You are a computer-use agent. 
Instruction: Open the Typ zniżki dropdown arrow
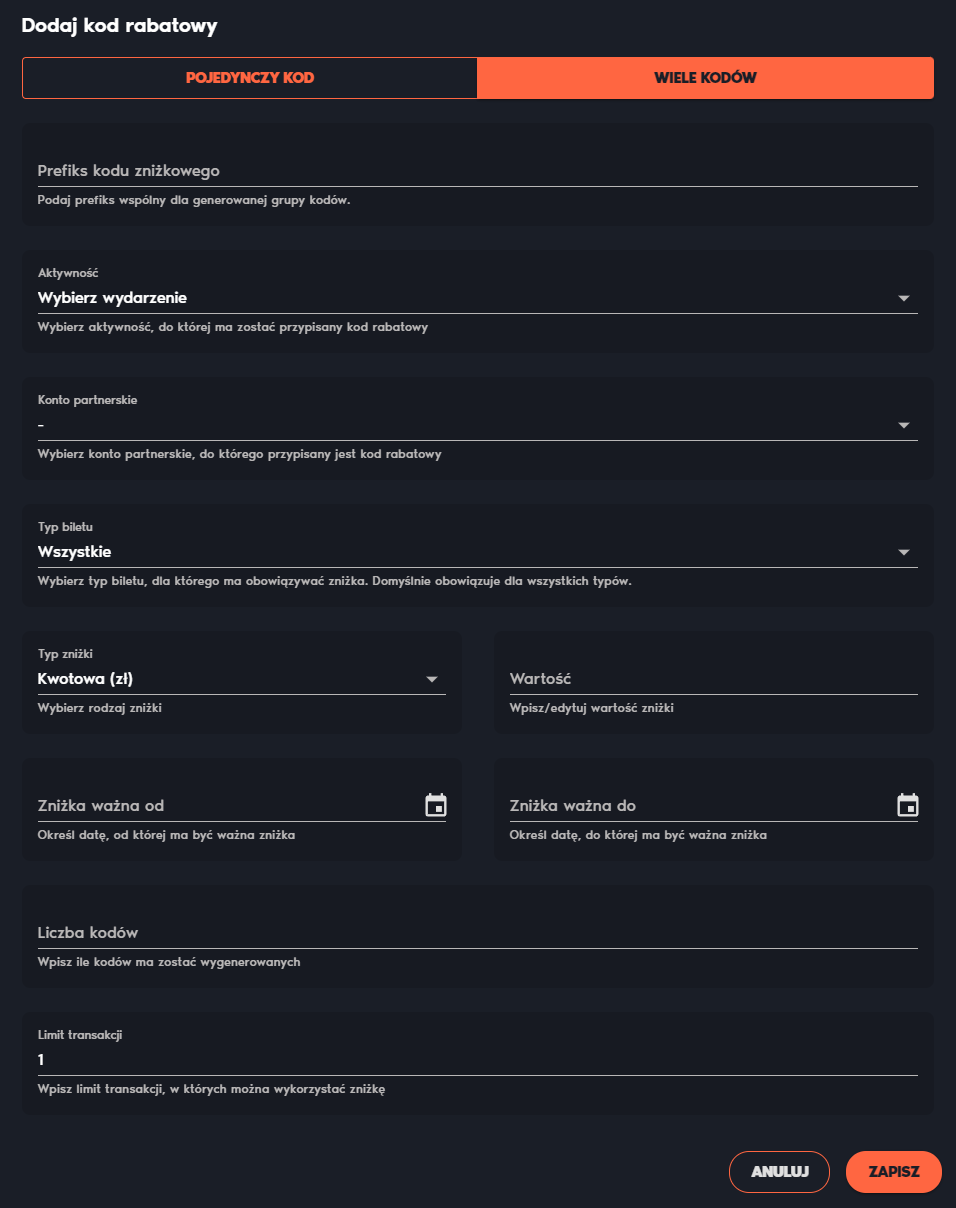[x=432, y=679]
